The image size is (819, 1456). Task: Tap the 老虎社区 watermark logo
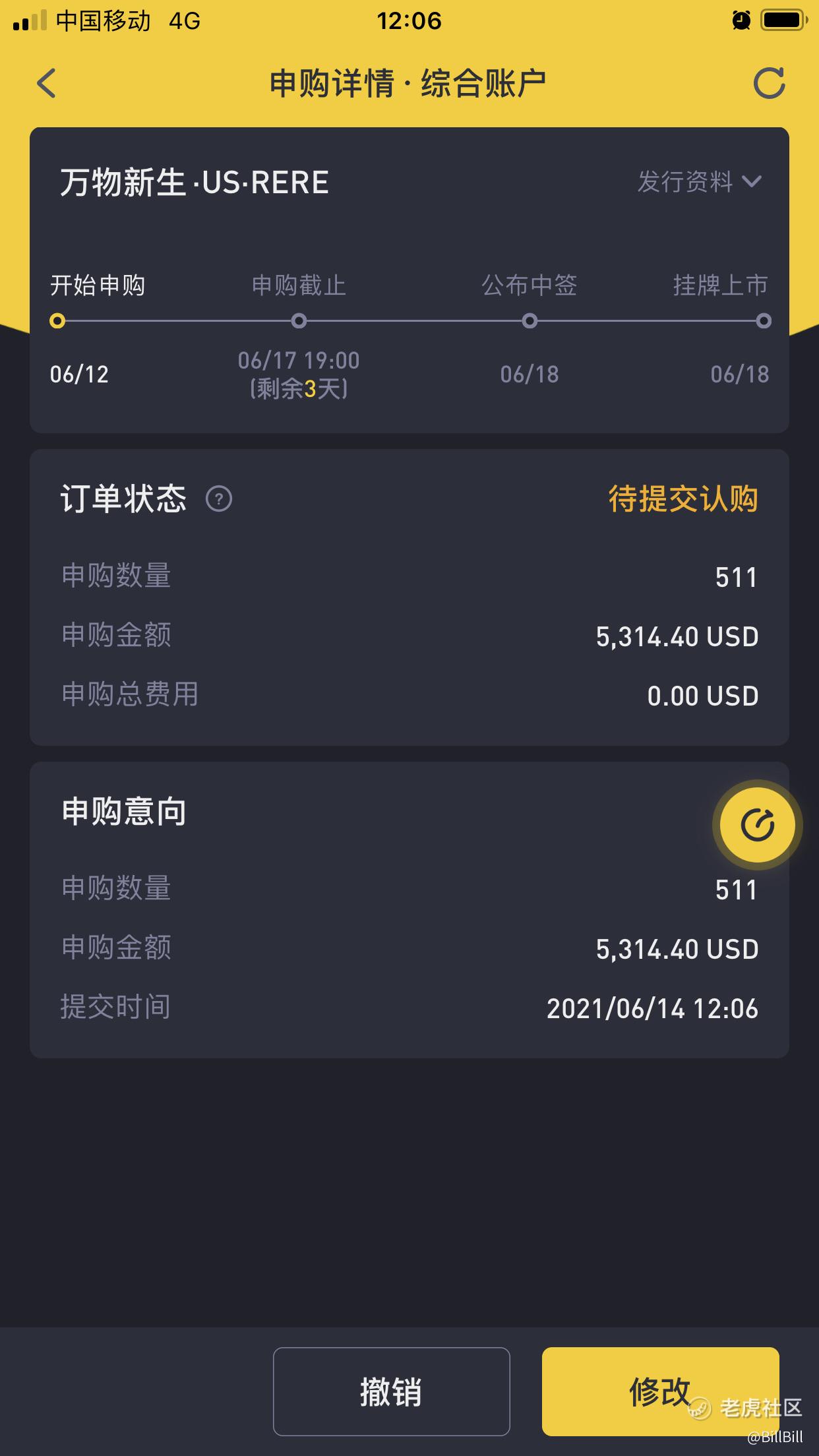pyautogui.click(x=745, y=1407)
